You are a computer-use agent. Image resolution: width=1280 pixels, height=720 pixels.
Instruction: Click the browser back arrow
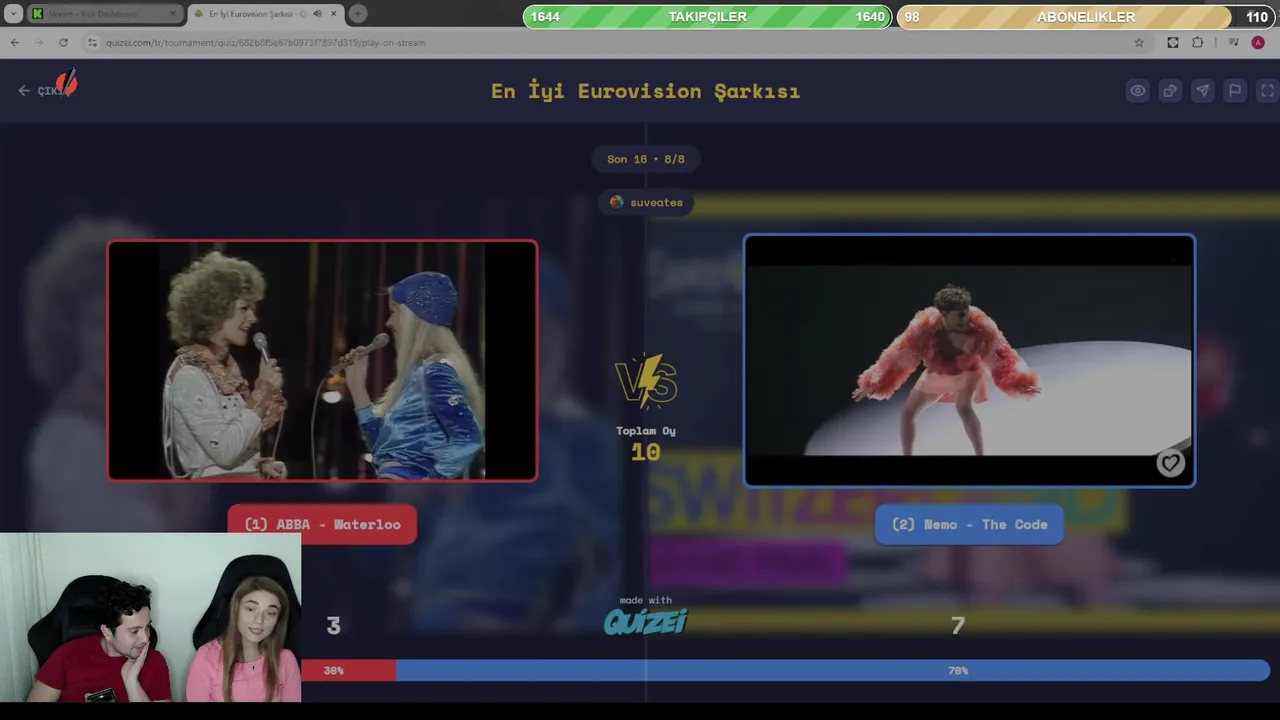tap(14, 42)
